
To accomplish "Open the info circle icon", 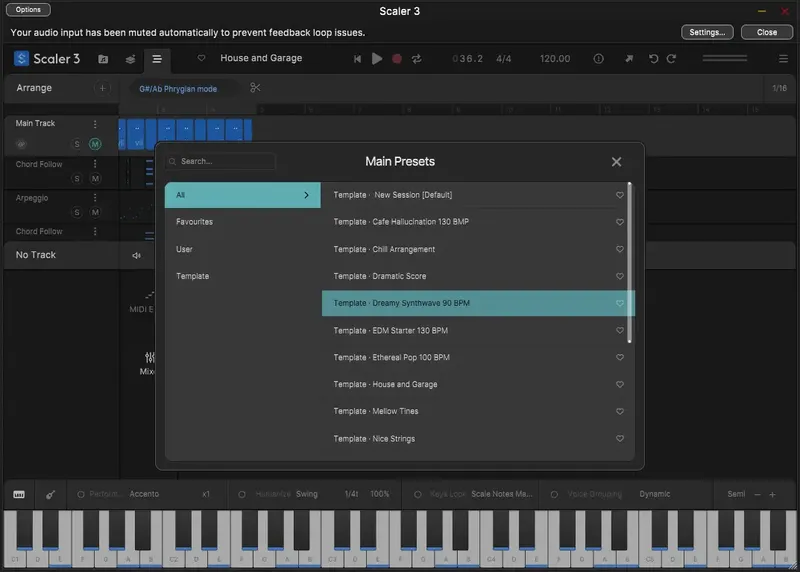I will (598, 59).
